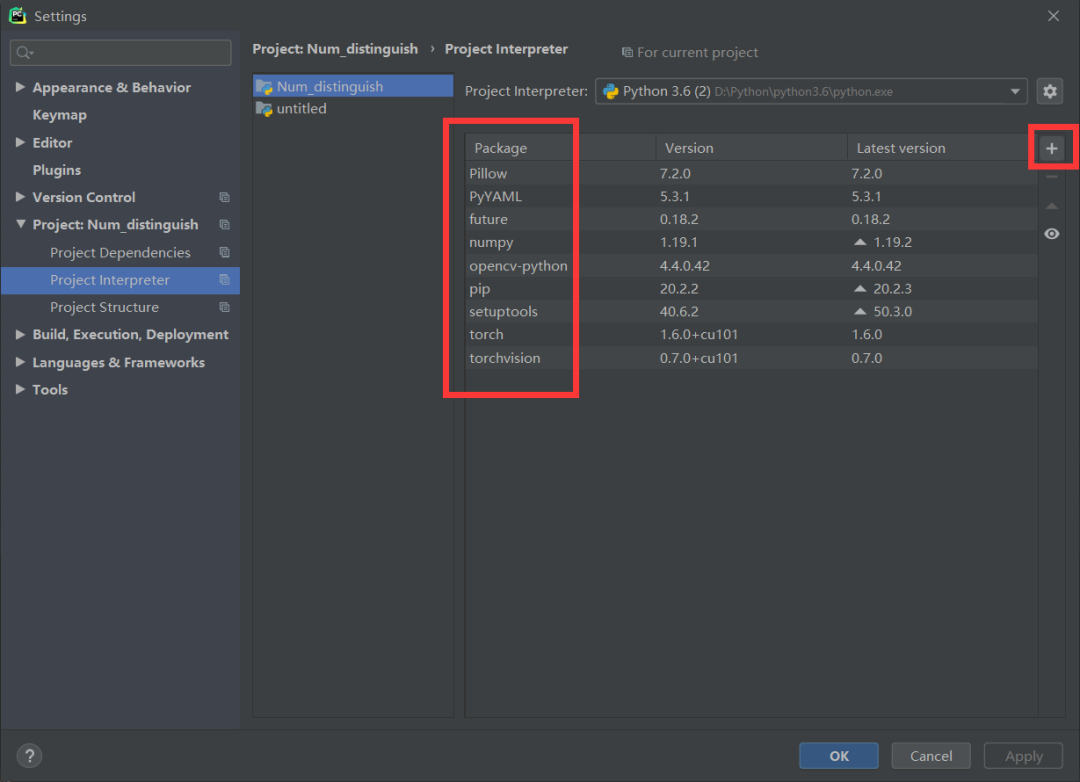
Task: Click the untitled project folder icon
Action: click(x=264, y=109)
